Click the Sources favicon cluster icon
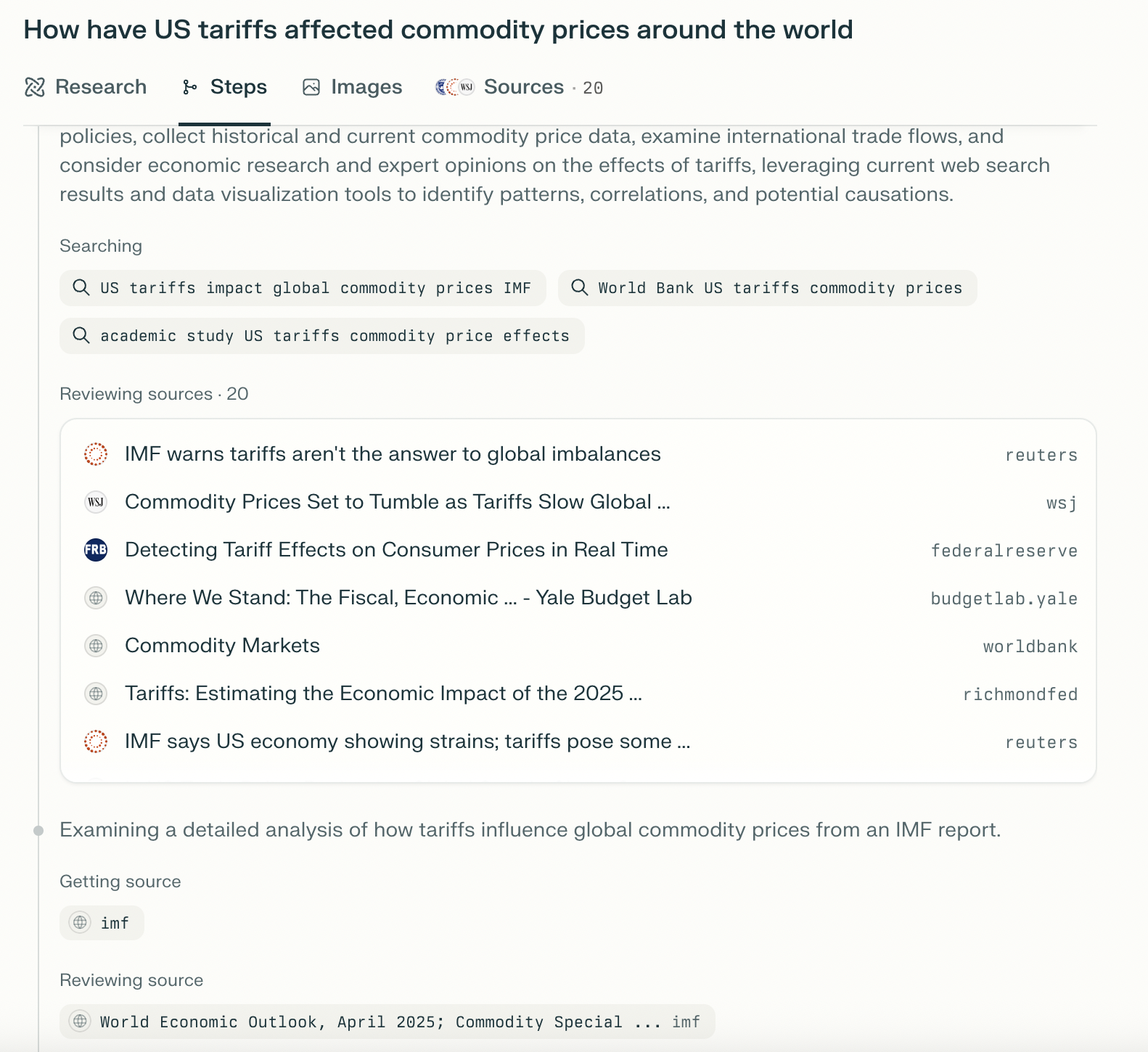Screen dimensions: 1148x1052 [x=454, y=87]
